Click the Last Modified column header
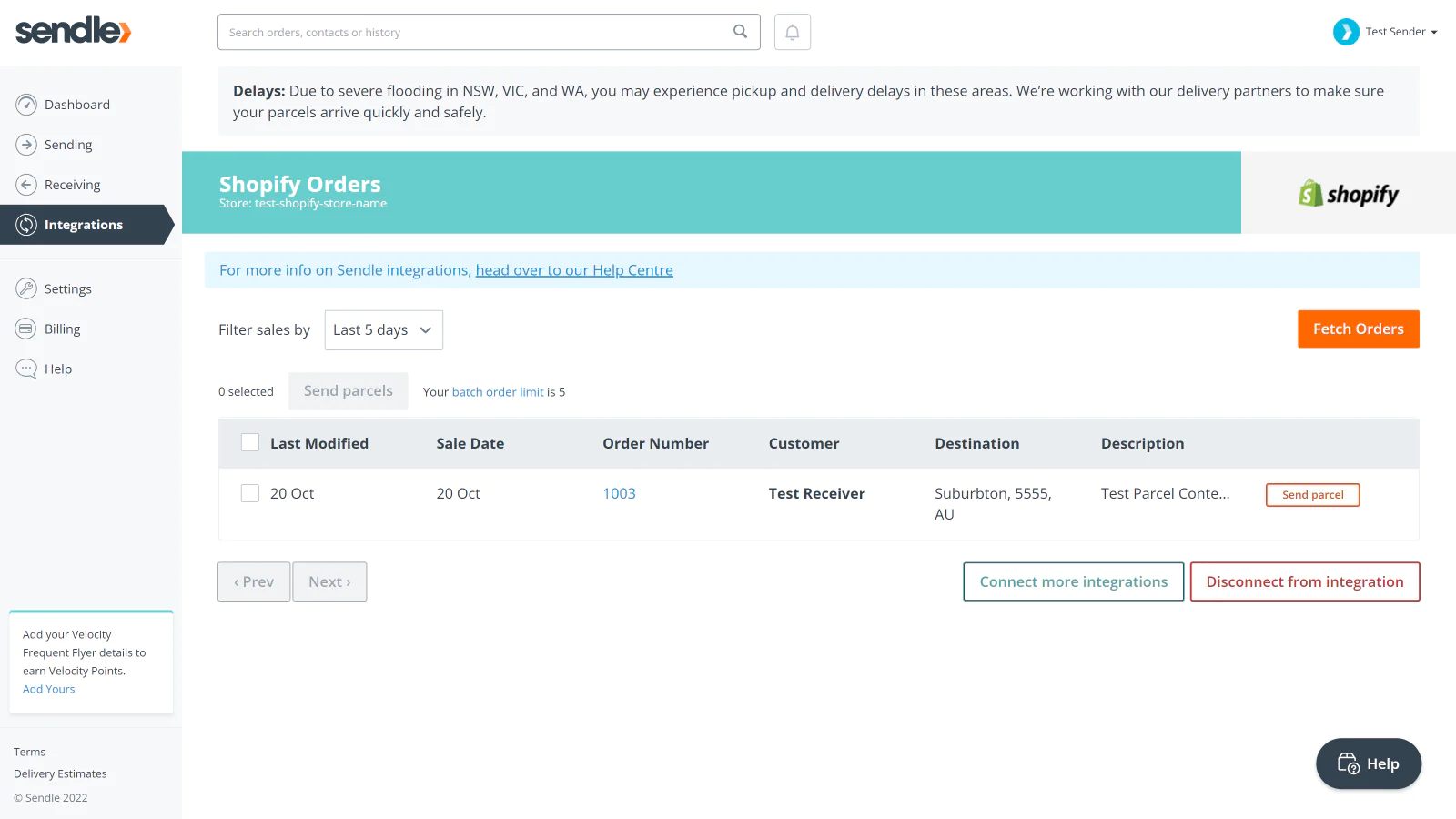Viewport: 1456px width, 819px height. (319, 443)
